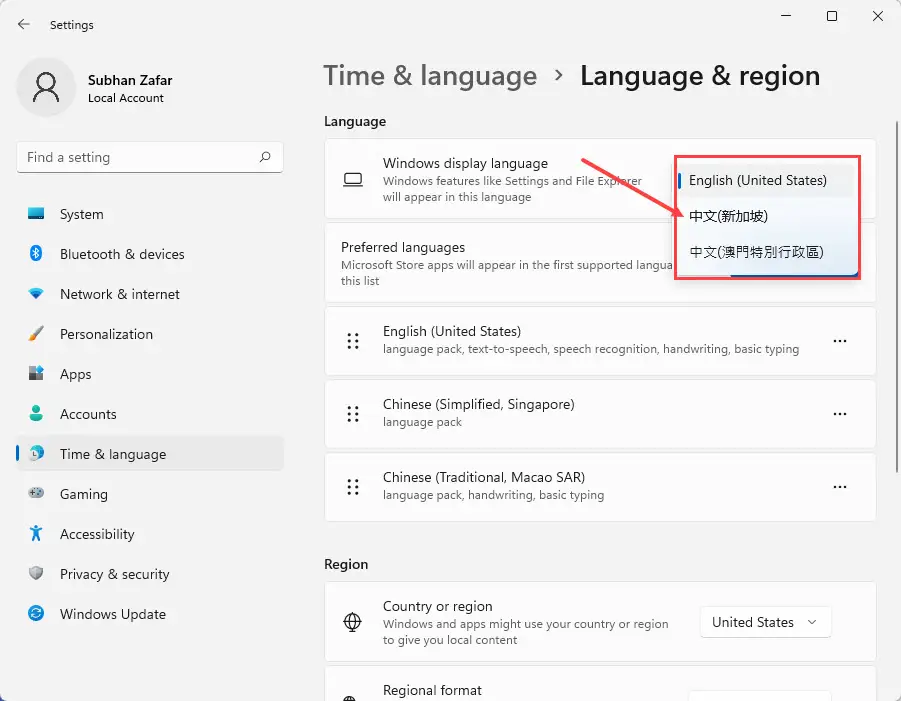
Task: Minimize the Settings window
Action: pyautogui.click(x=786, y=16)
